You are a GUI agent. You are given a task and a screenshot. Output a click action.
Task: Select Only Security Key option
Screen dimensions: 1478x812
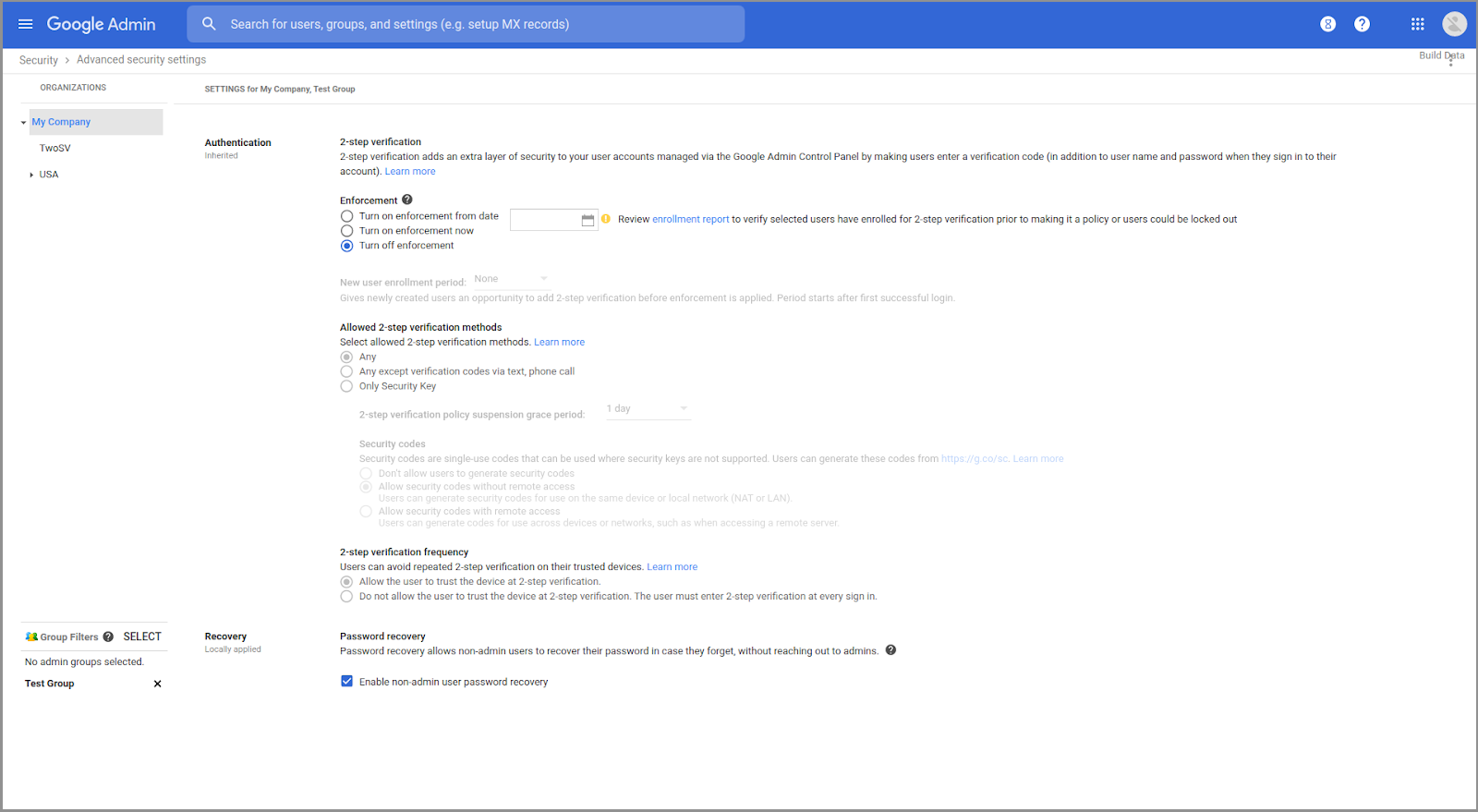point(346,386)
